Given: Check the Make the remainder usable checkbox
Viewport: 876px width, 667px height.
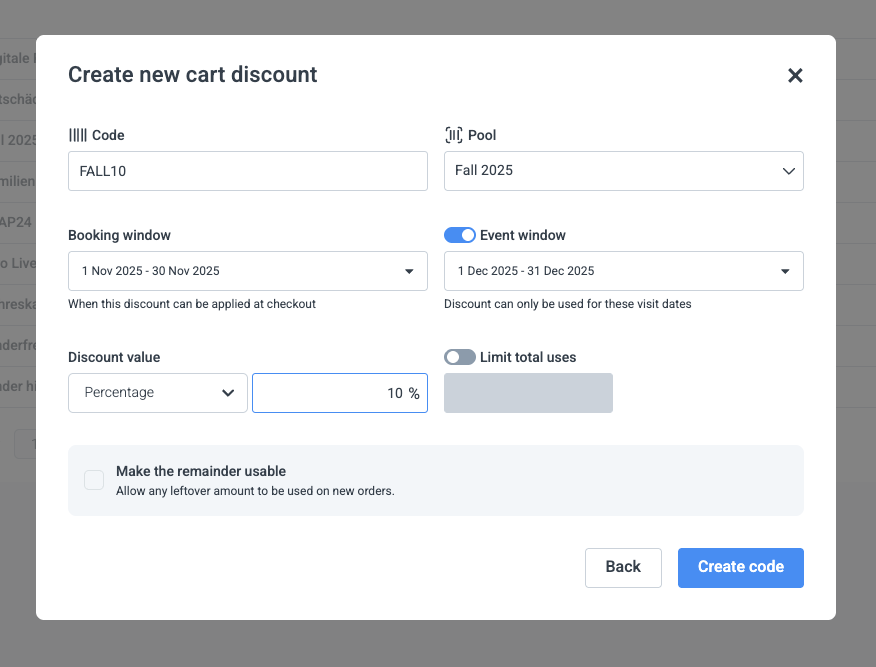Looking at the screenshot, I should click(x=94, y=480).
